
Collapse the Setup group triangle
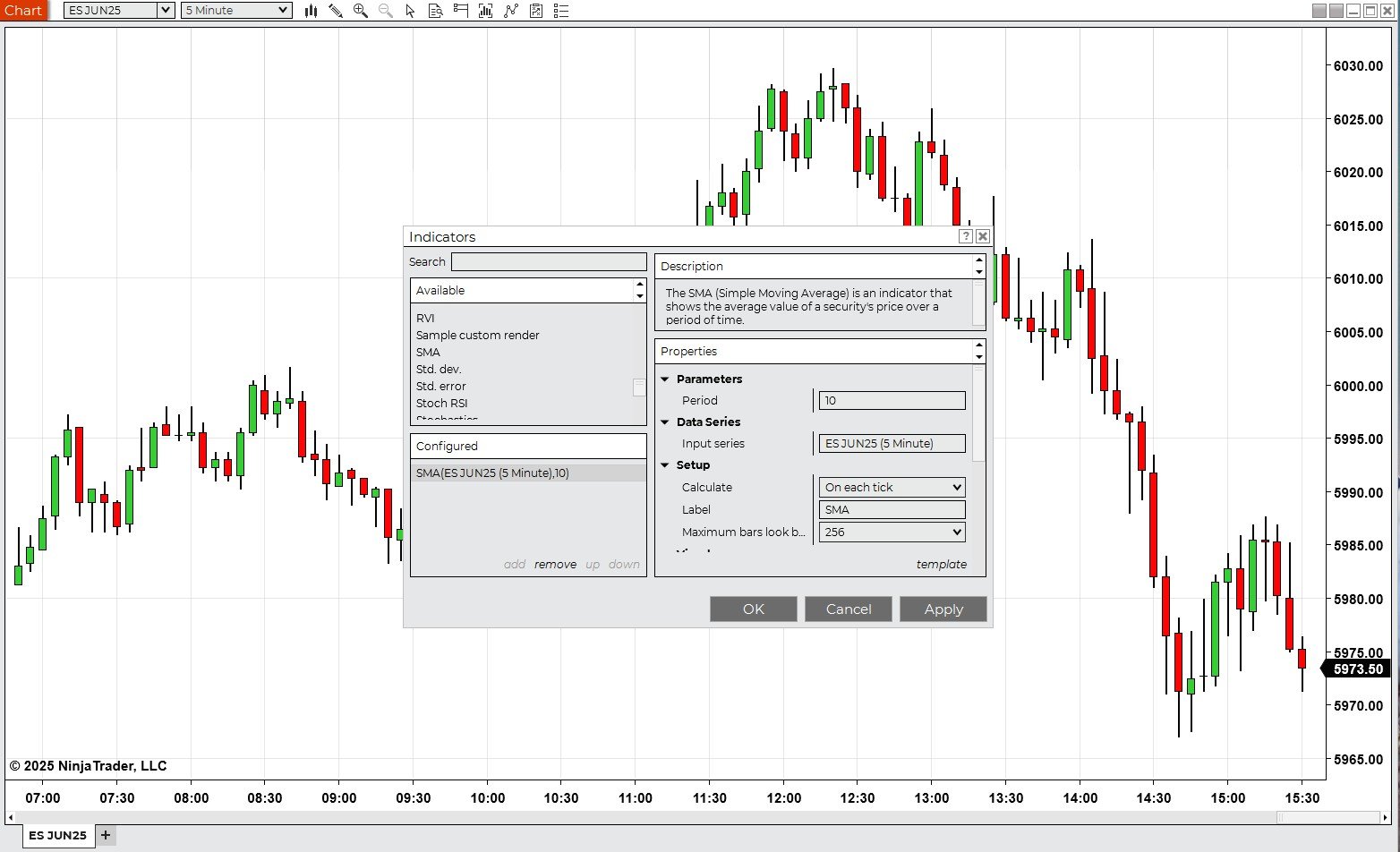click(x=665, y=465)
